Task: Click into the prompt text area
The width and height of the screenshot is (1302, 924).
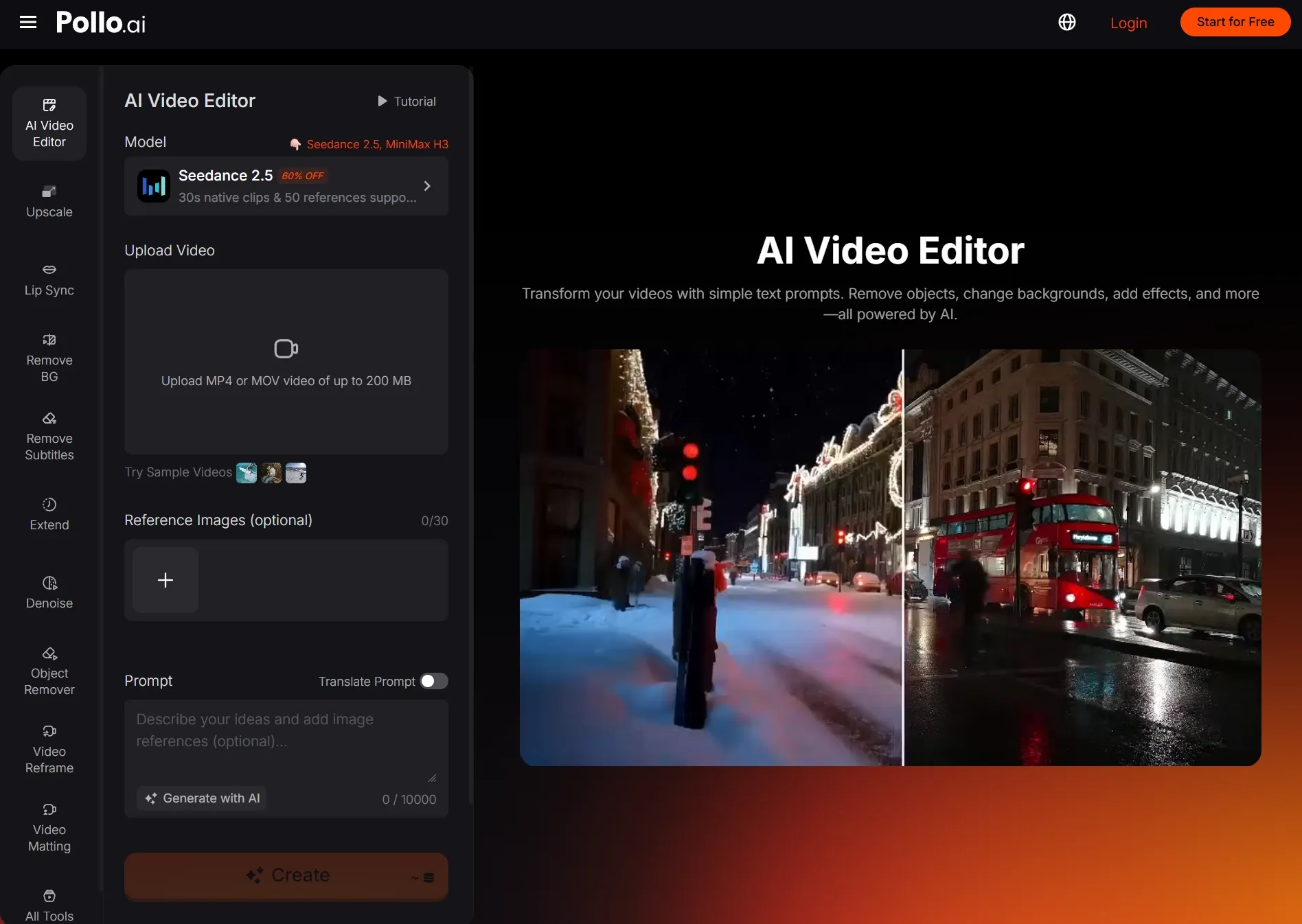Action: [x=286, y=741]
